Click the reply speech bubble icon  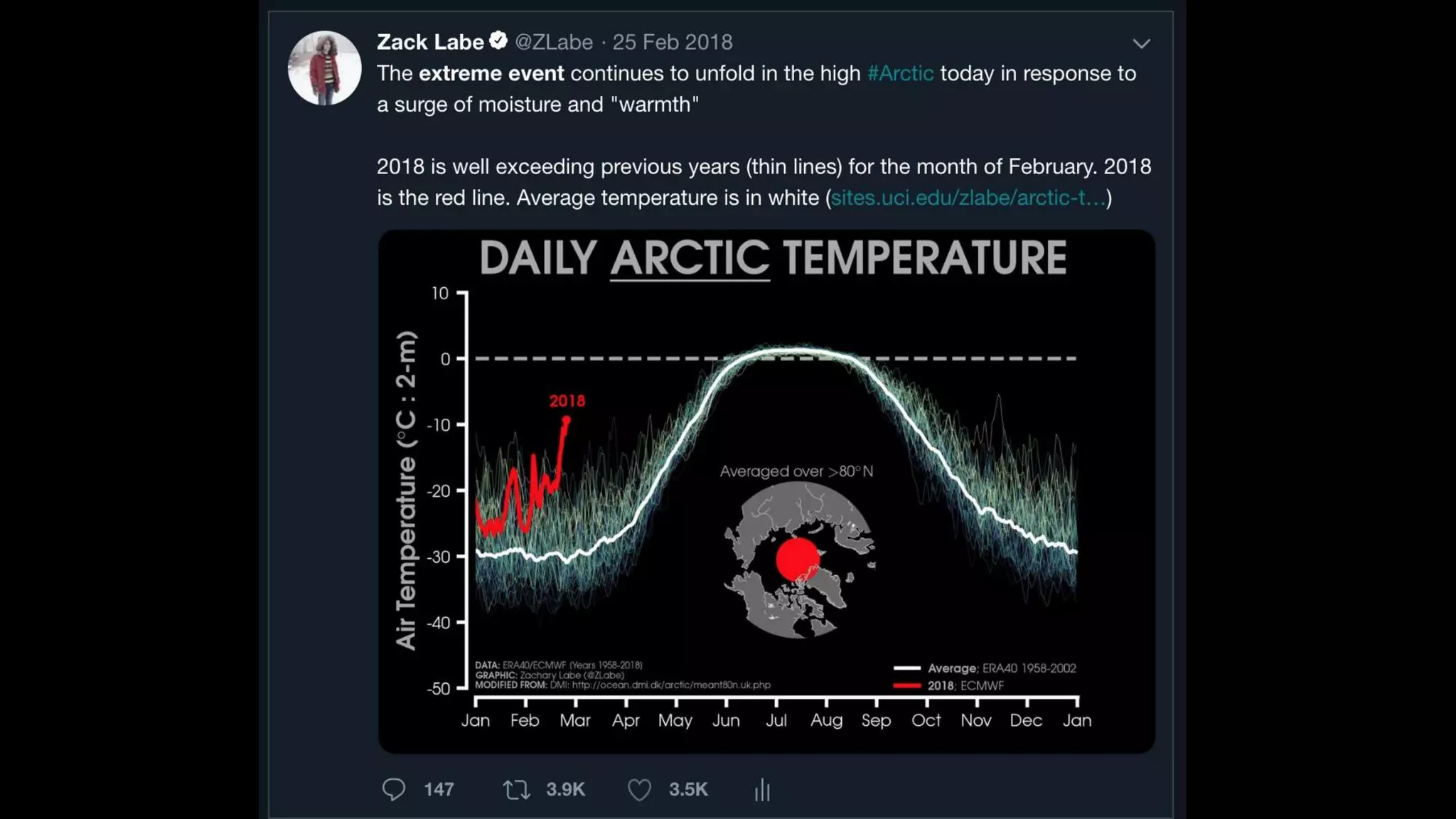[393, 789]
